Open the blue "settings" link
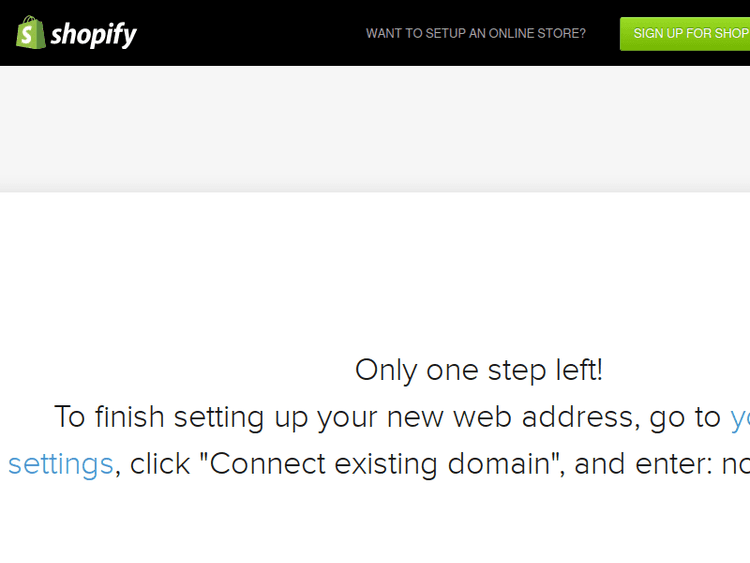Viewport: 750px width, 563px height. [x=60, y=464]
